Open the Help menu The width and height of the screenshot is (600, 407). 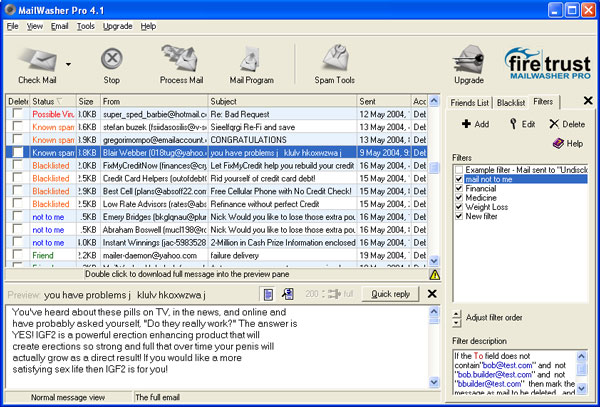click(x=148, y=26)
